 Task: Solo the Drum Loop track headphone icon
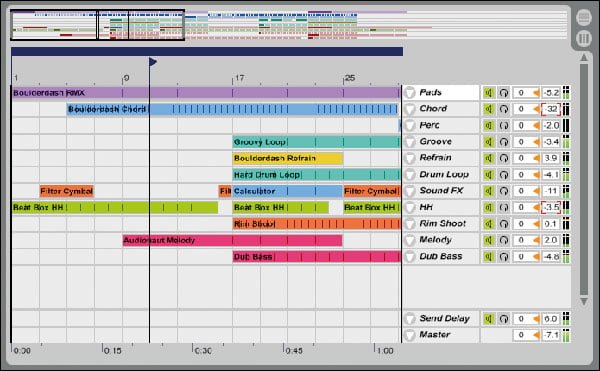[x=504, y=174]
